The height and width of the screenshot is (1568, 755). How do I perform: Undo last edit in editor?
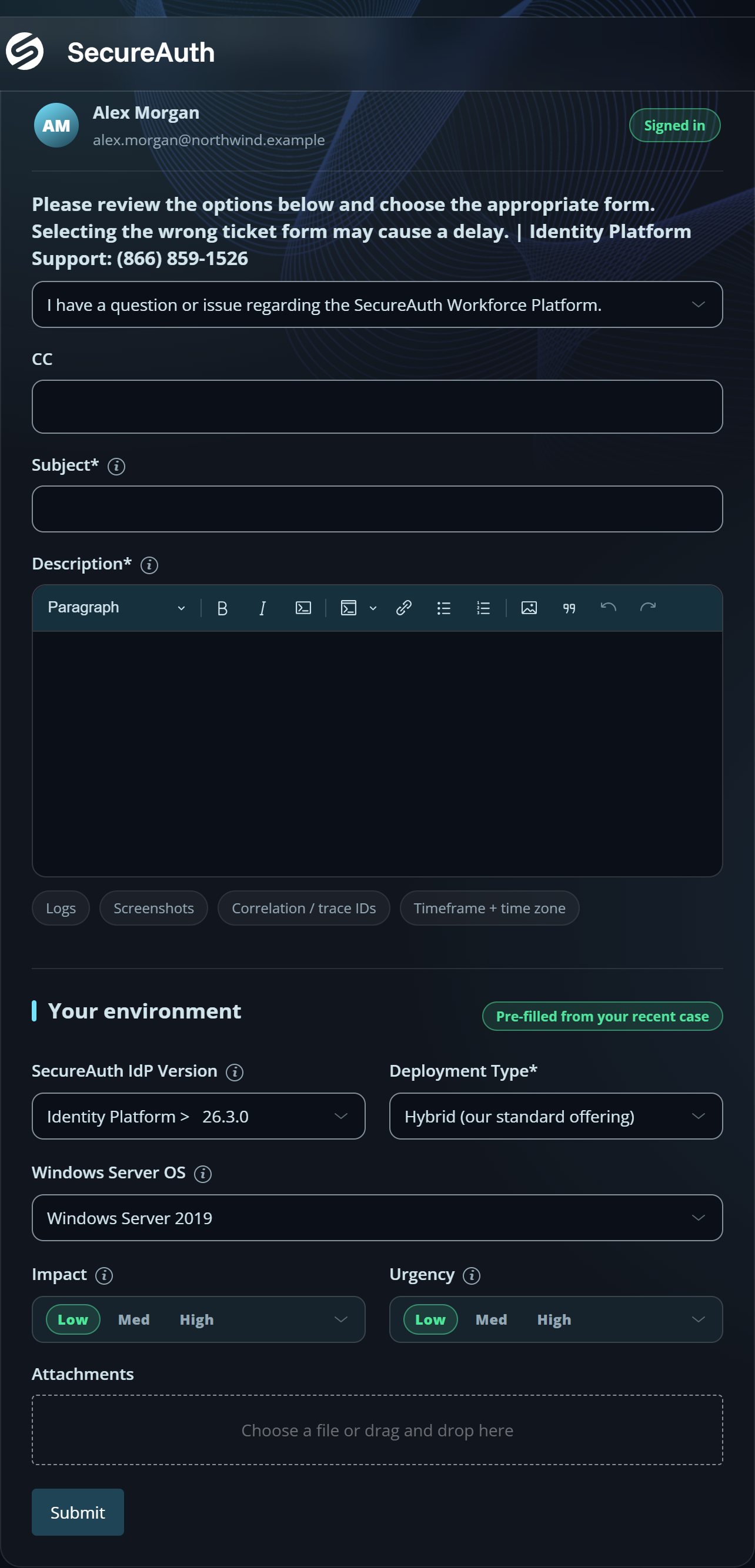pyautogui.click(x=608, y=607)
